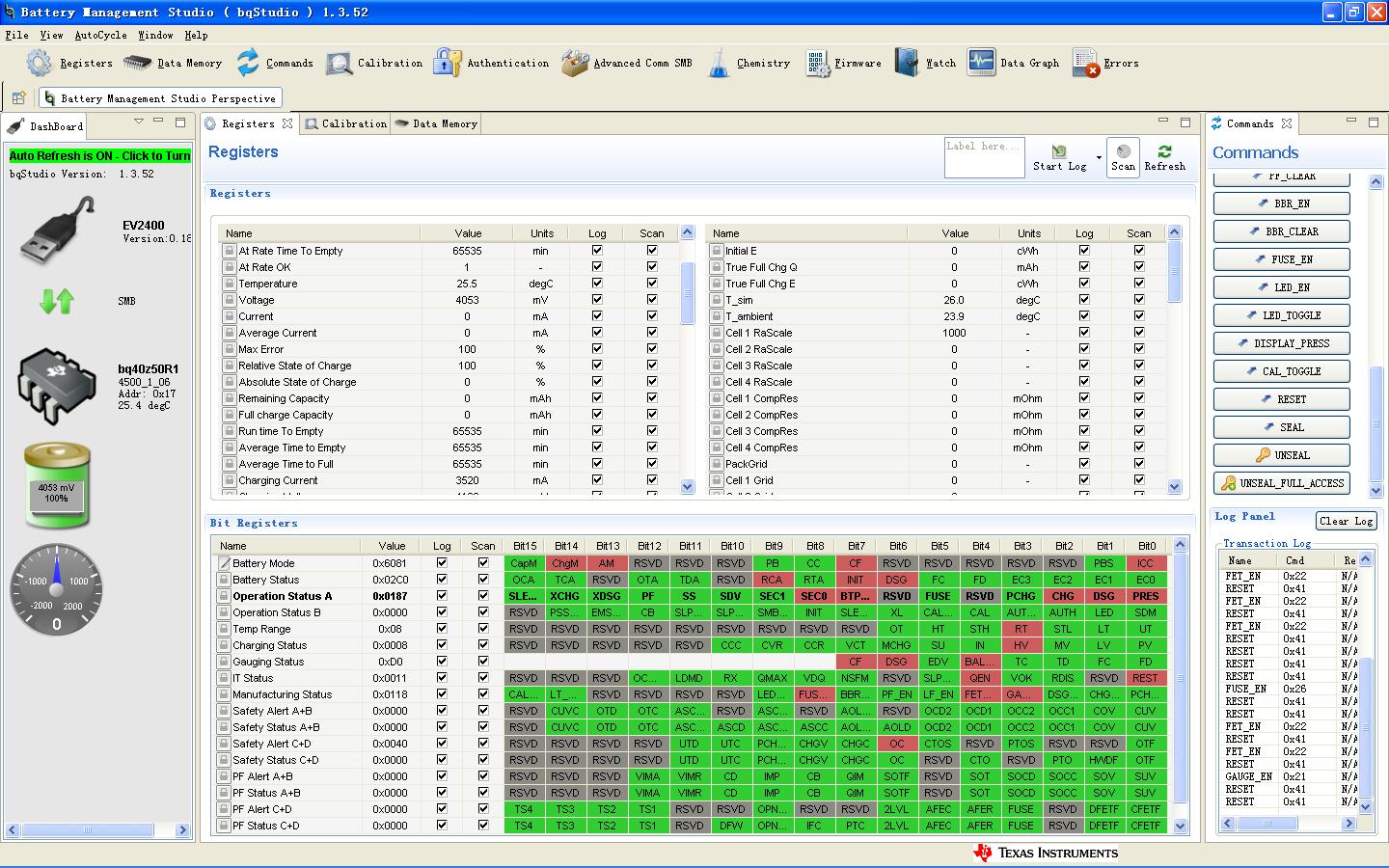
Task: Open Data Memory from the toolbar
Action: click(138, 63)
